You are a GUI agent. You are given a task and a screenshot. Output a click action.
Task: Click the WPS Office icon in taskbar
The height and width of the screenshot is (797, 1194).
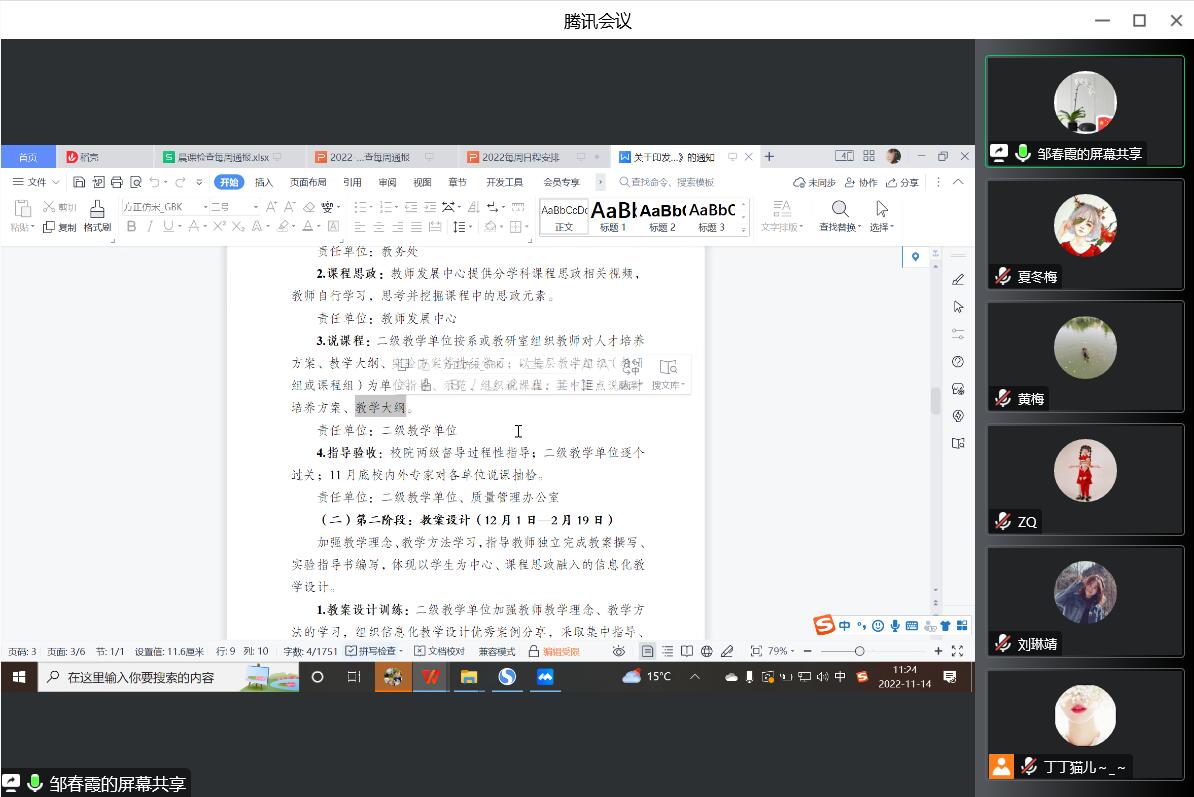point(430,677)
